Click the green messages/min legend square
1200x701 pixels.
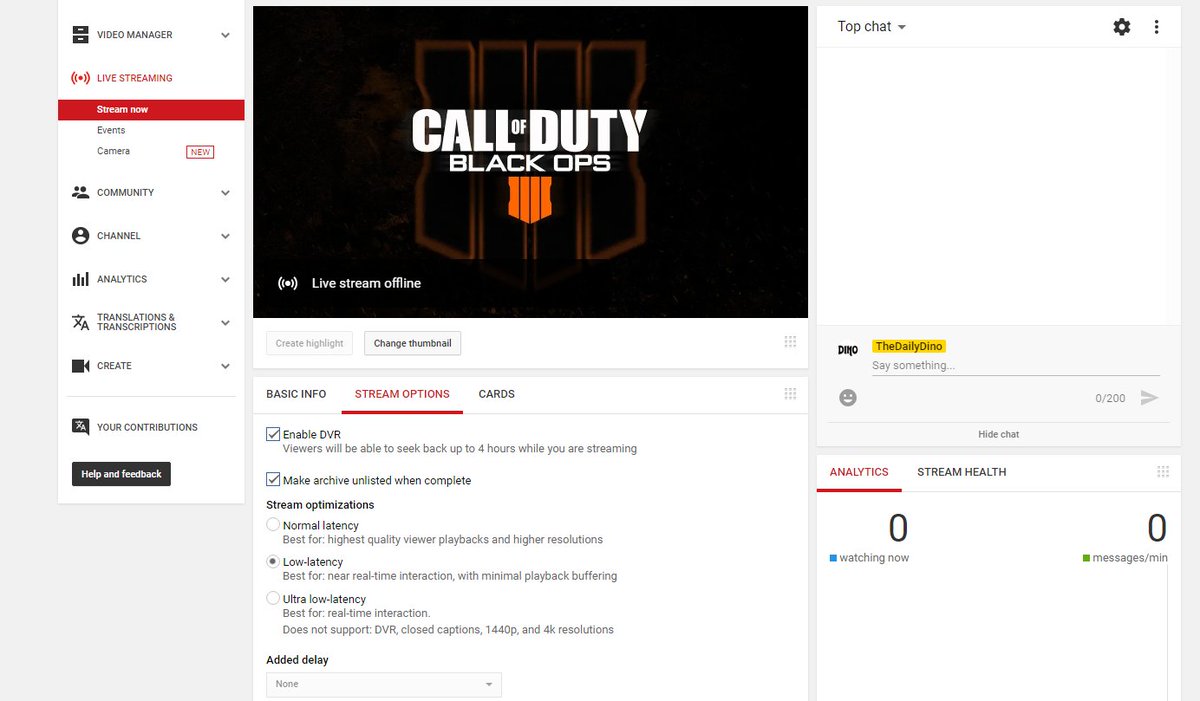[x=1086, y=558]
